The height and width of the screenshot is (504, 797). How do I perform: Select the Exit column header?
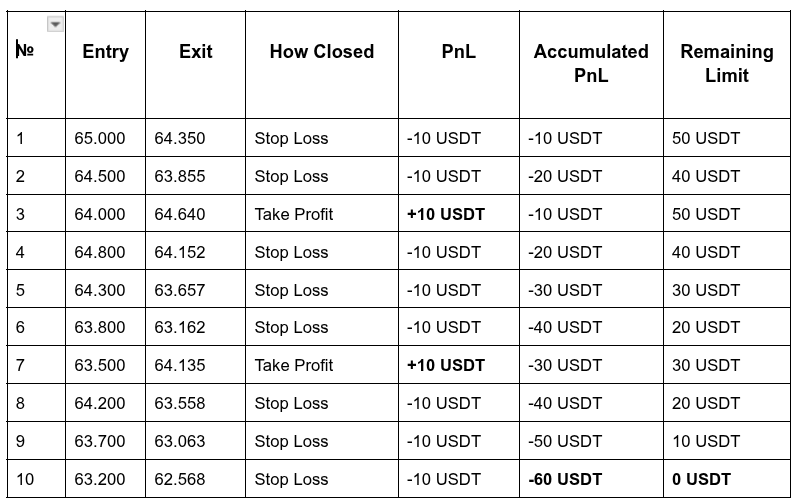tap(195, 52)
